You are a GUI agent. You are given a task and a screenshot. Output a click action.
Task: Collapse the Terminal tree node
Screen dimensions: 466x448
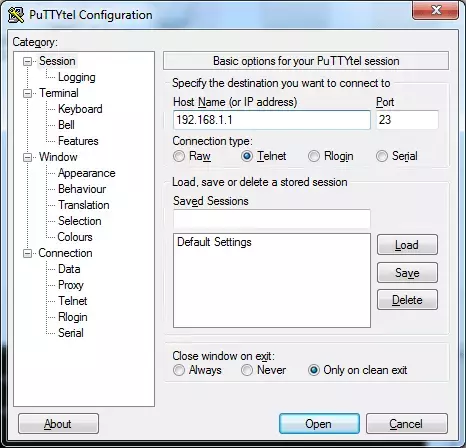(x=27, y=93)
